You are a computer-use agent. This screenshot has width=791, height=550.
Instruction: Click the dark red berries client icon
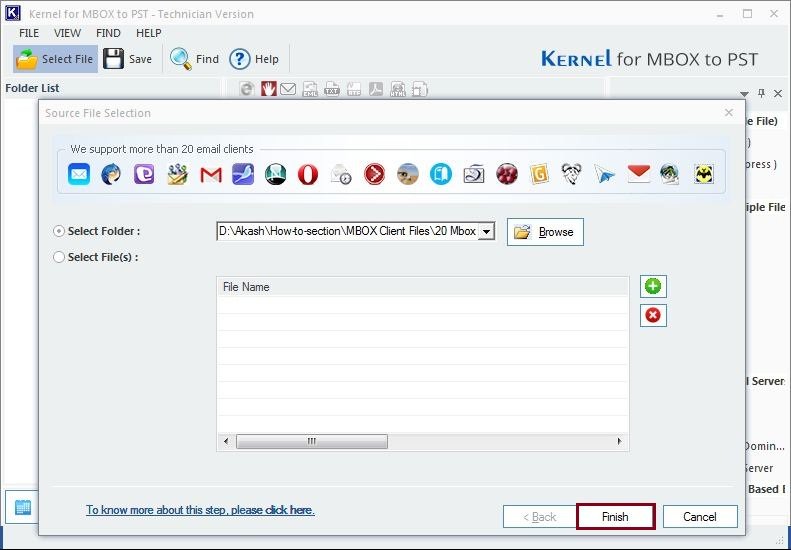(x=507, y=175)
